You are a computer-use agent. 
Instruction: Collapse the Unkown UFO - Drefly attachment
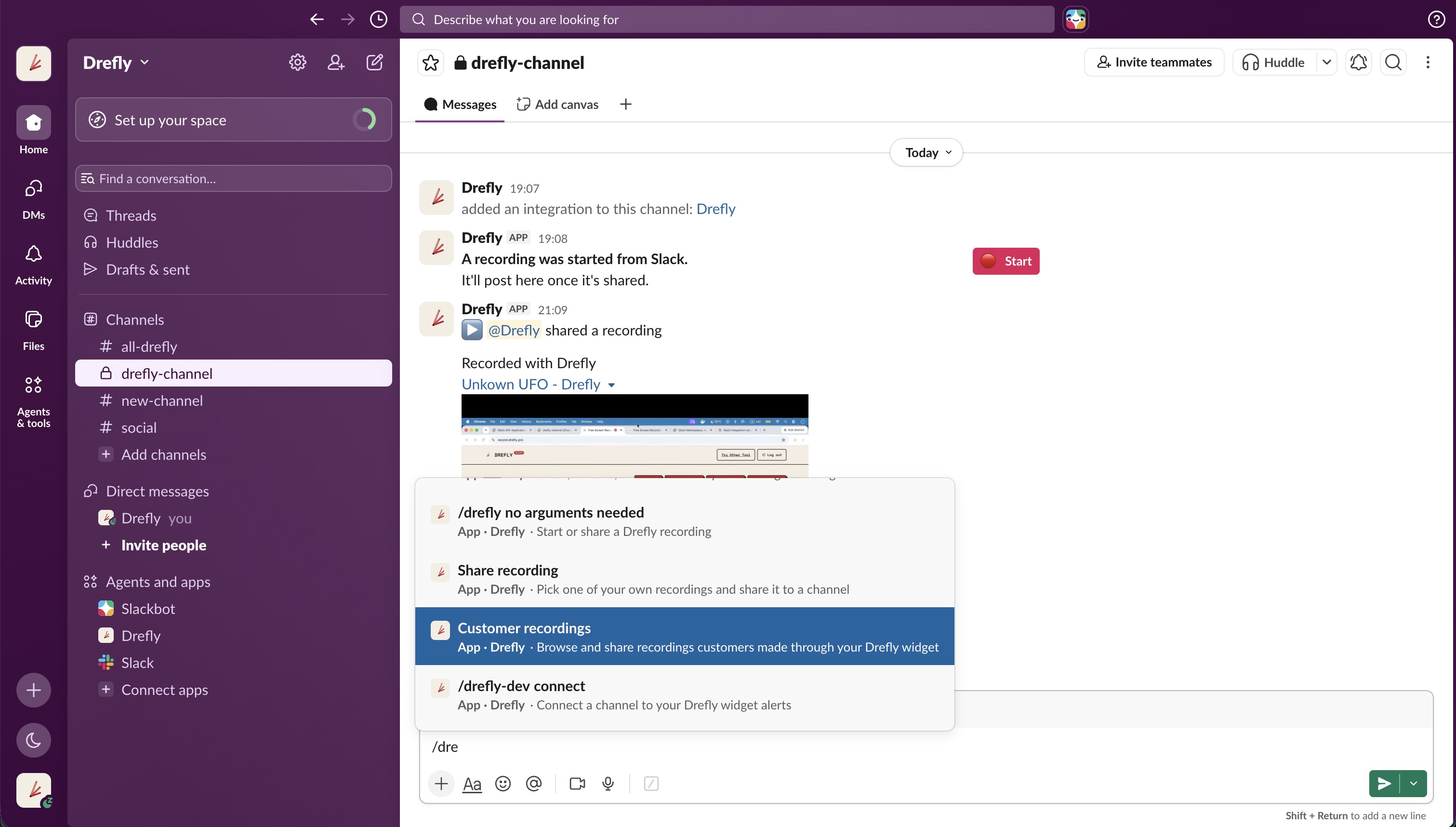coord(611,385)
